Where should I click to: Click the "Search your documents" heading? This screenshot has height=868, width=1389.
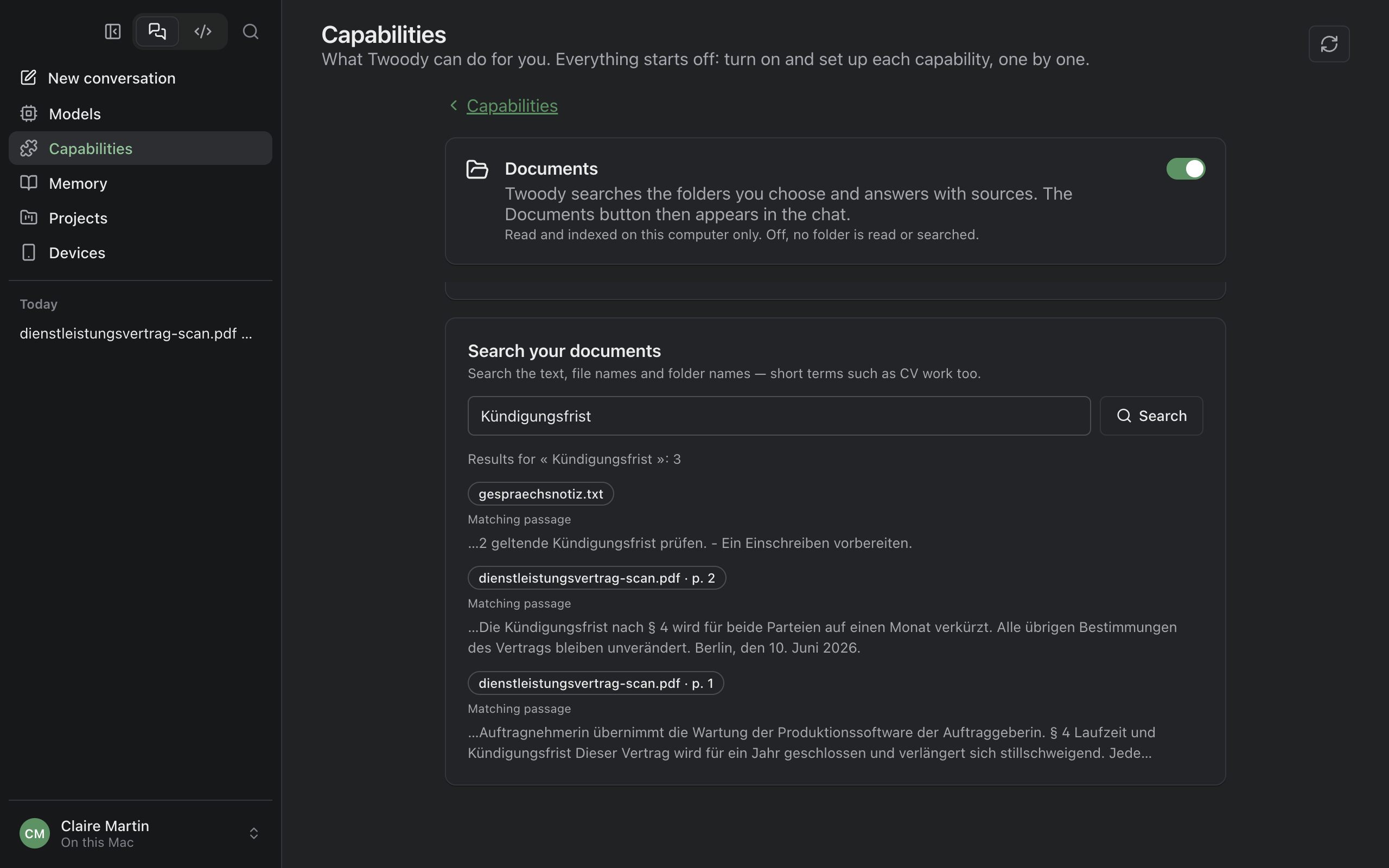(564, 351)
